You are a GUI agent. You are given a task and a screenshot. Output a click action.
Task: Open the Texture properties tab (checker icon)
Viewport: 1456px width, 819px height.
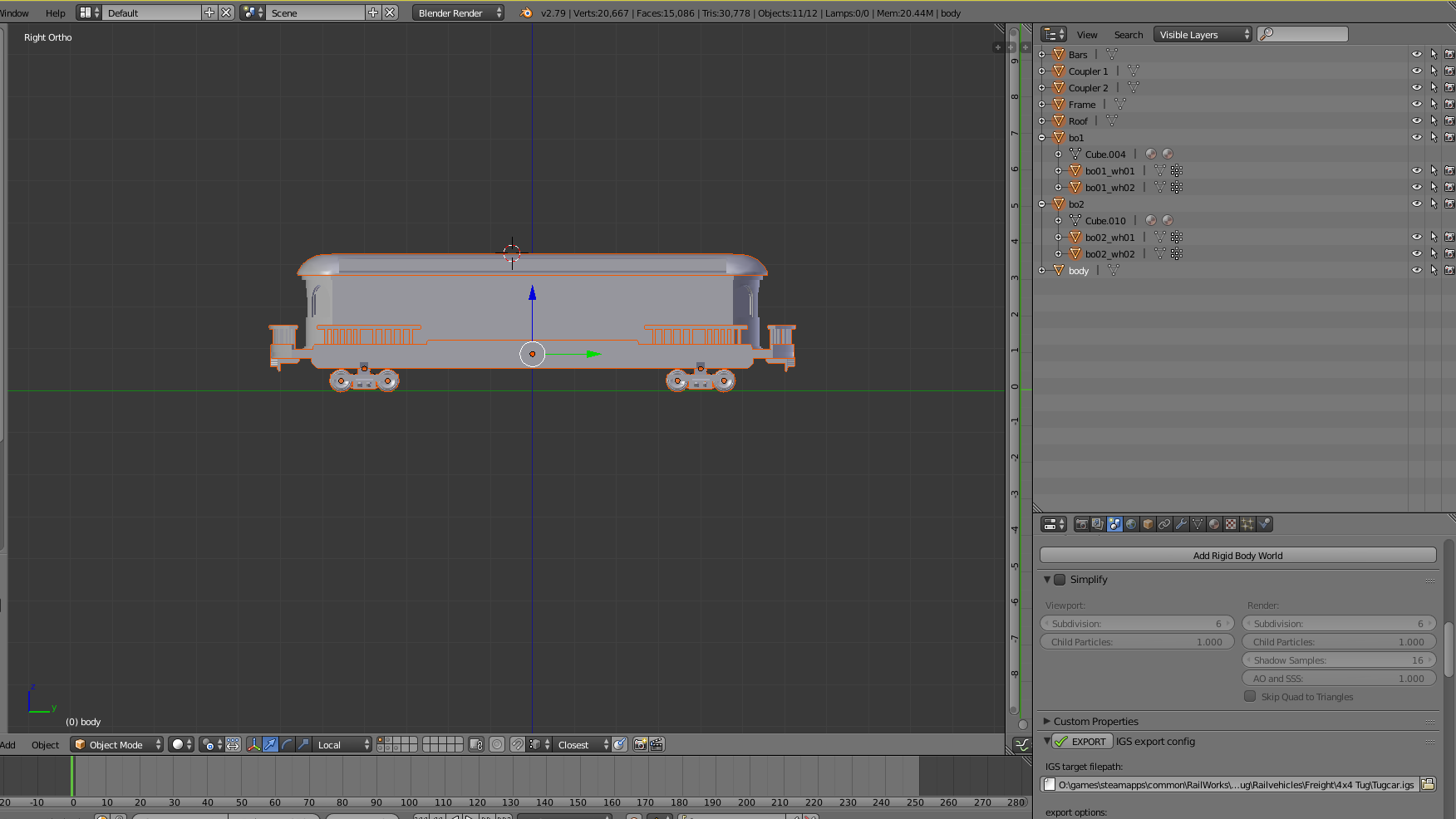click(1231, 524)
